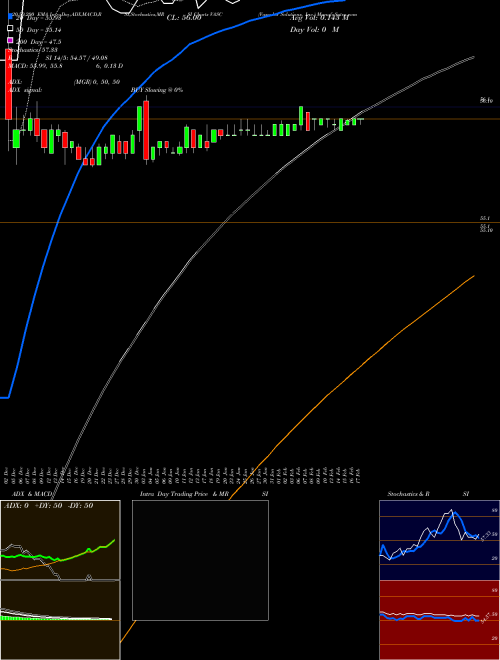Viewport: 500px width, 660px height.
Task: Click the '50 Day - 55.14' legend text
Action: [38, 30]
